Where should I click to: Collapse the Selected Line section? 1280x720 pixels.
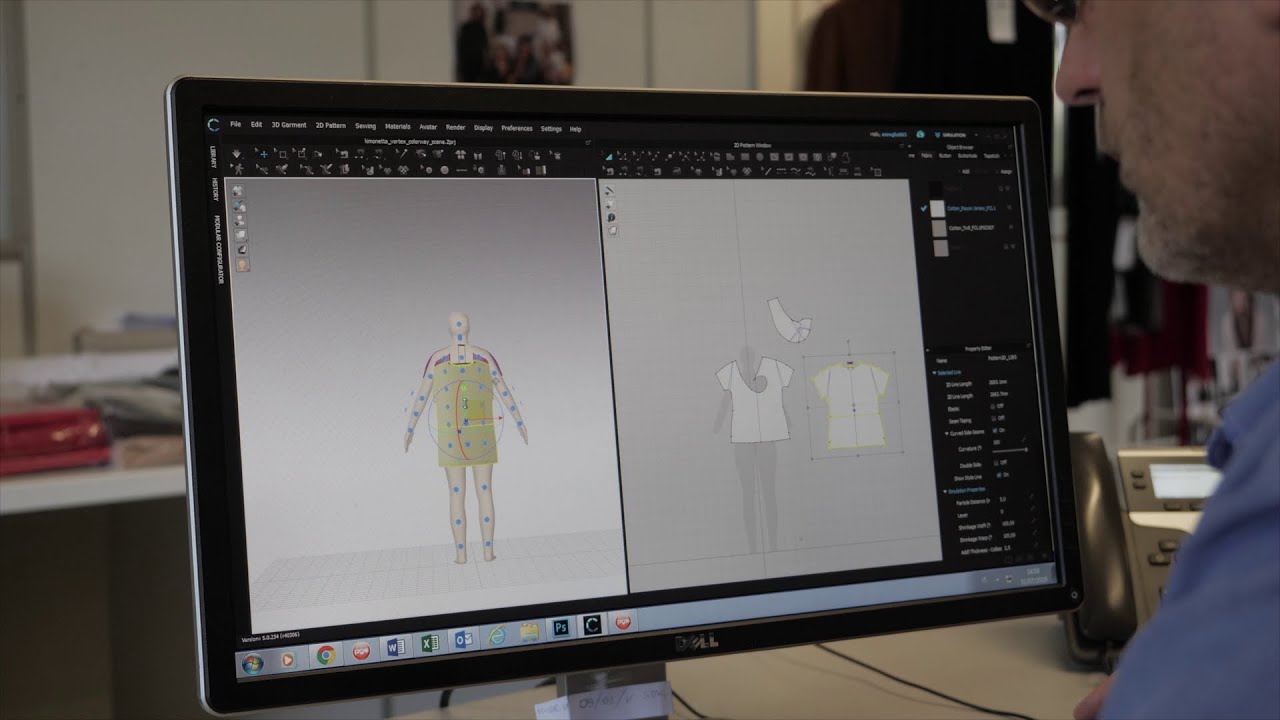click(934, 373)
